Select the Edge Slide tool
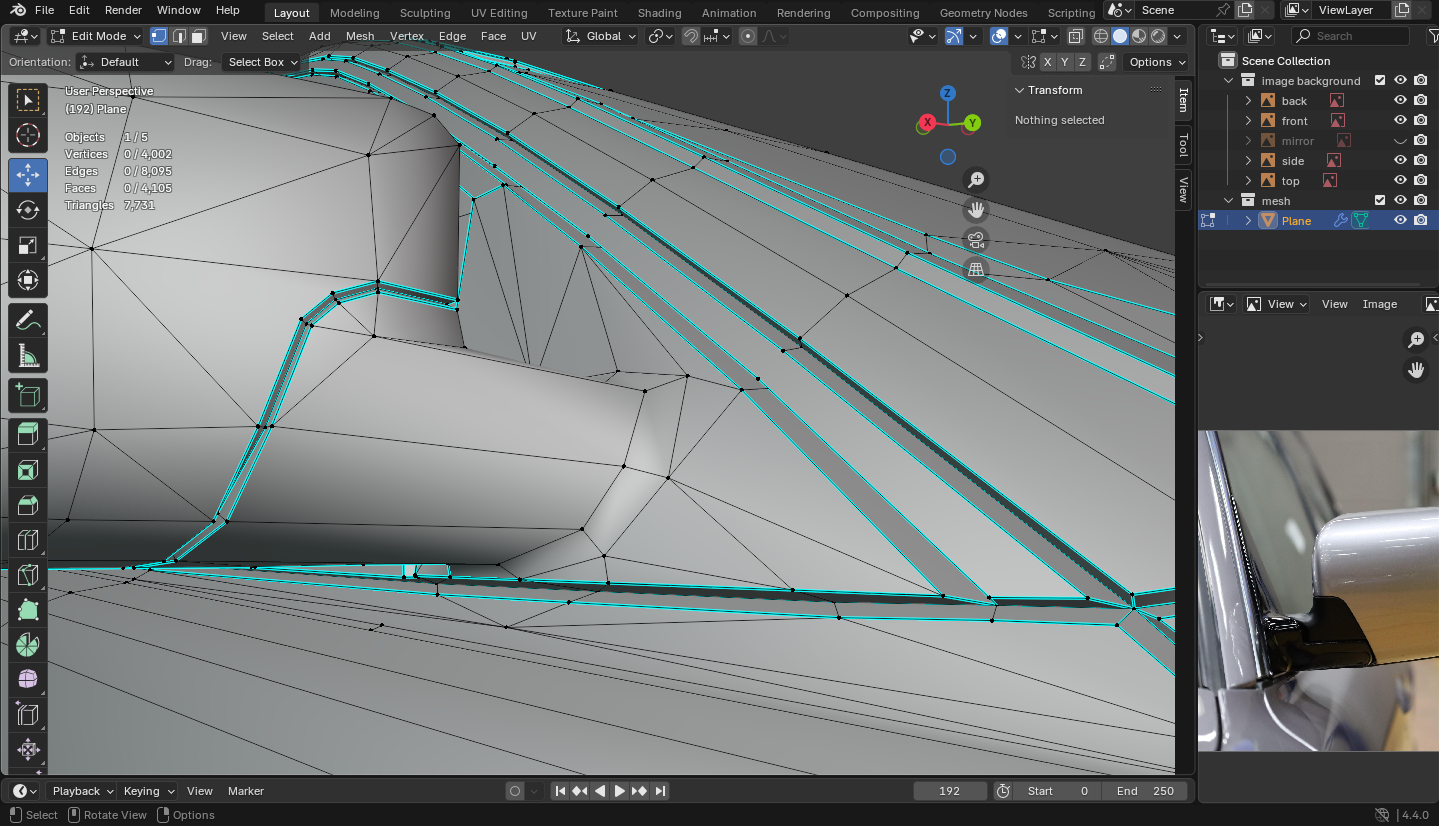 [x=28, y=714]
